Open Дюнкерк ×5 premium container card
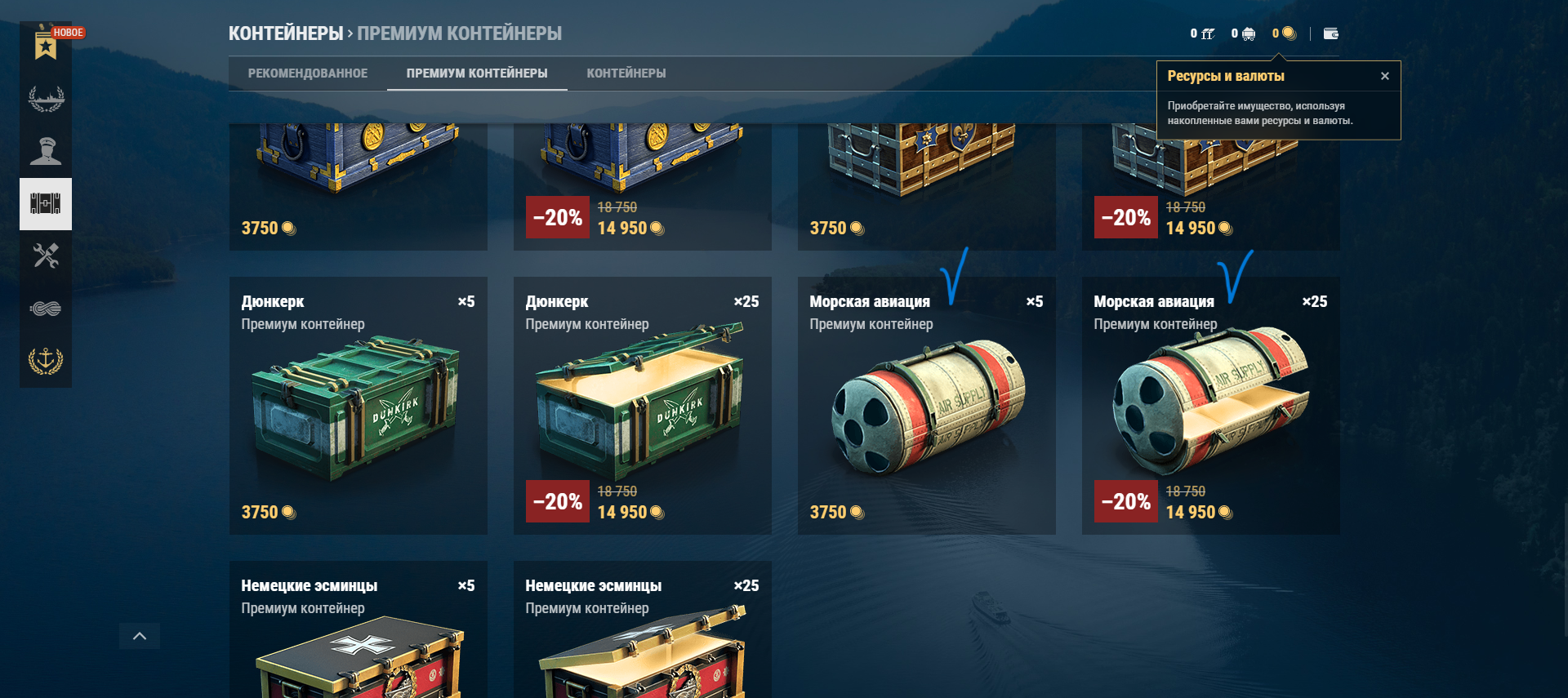 [x=359, y=406]
